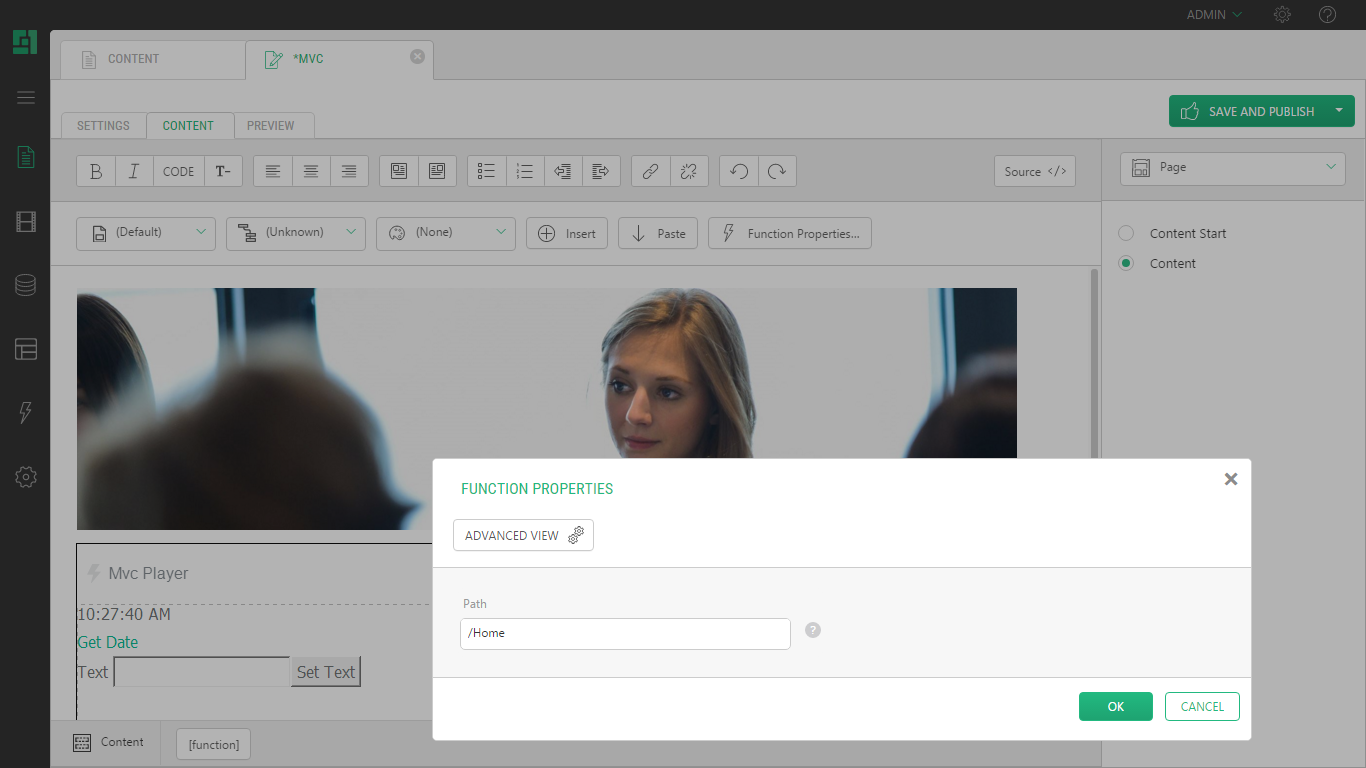
Task: Open the Data perspective in the sidebar
Action: pyautogui.click(x=26, y=285)
